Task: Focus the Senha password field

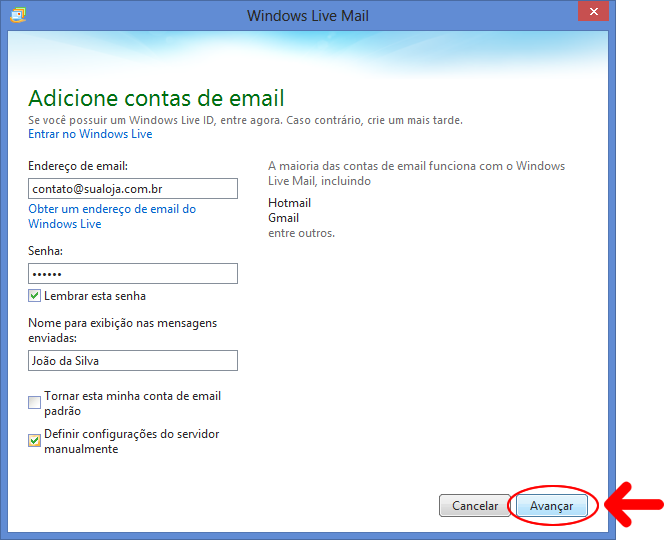Action: click(x=133, y=274)
